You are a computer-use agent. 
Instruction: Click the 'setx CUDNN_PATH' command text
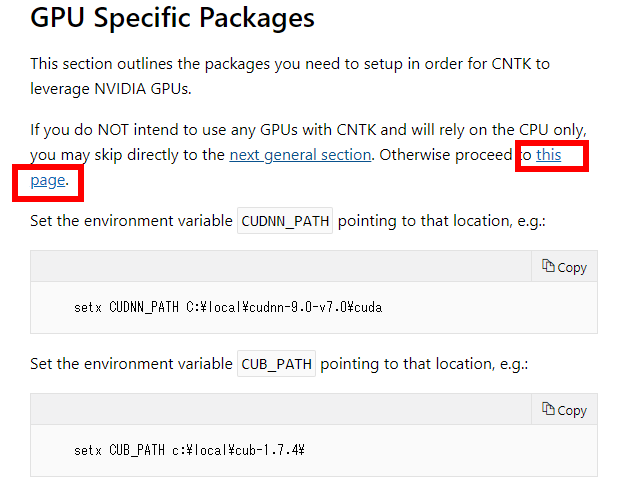[x=228, y=307]
